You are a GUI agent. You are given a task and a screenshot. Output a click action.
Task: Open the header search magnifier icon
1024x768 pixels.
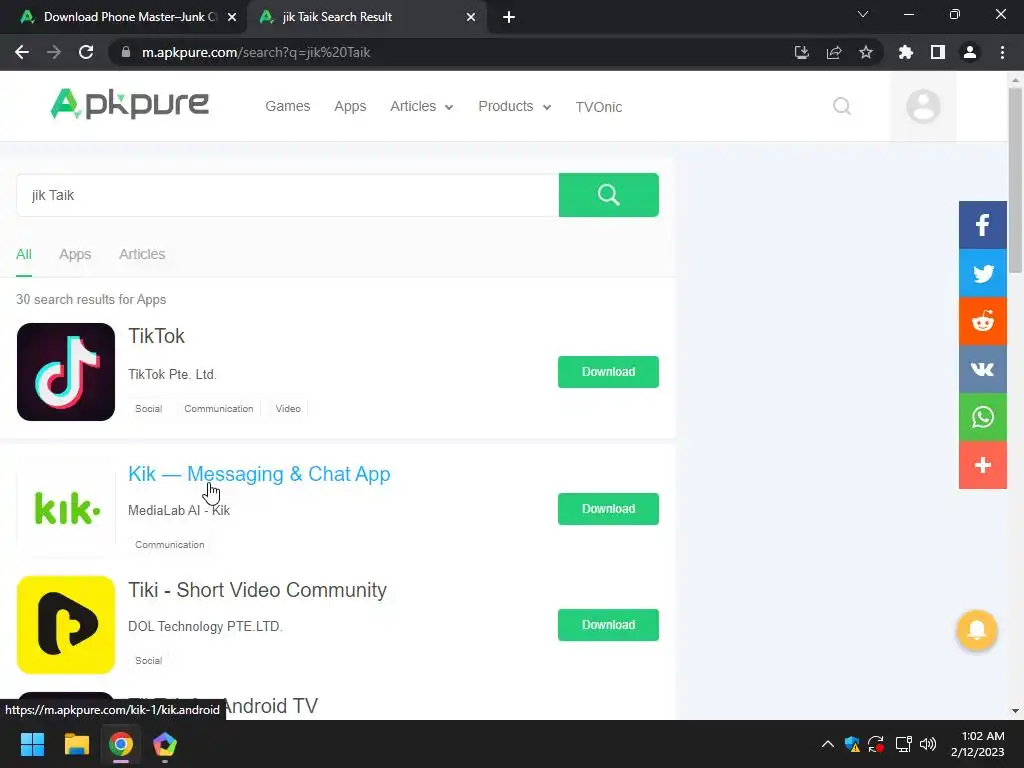click(842, 106)
